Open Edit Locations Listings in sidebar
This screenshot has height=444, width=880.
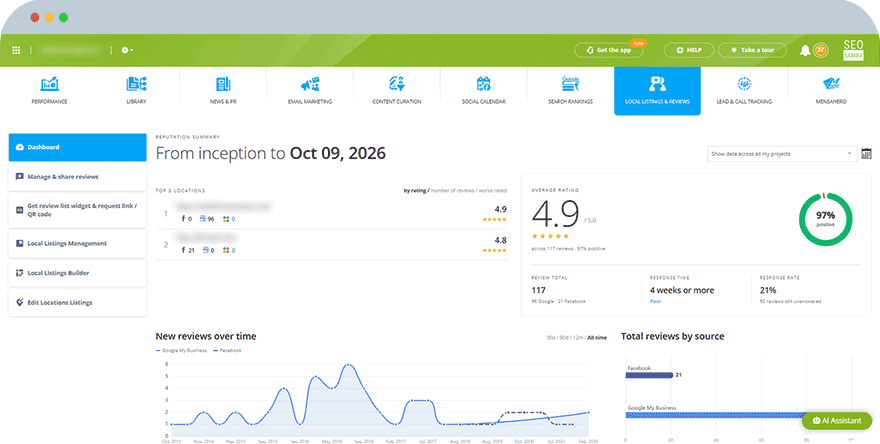[x=77, y=303]
